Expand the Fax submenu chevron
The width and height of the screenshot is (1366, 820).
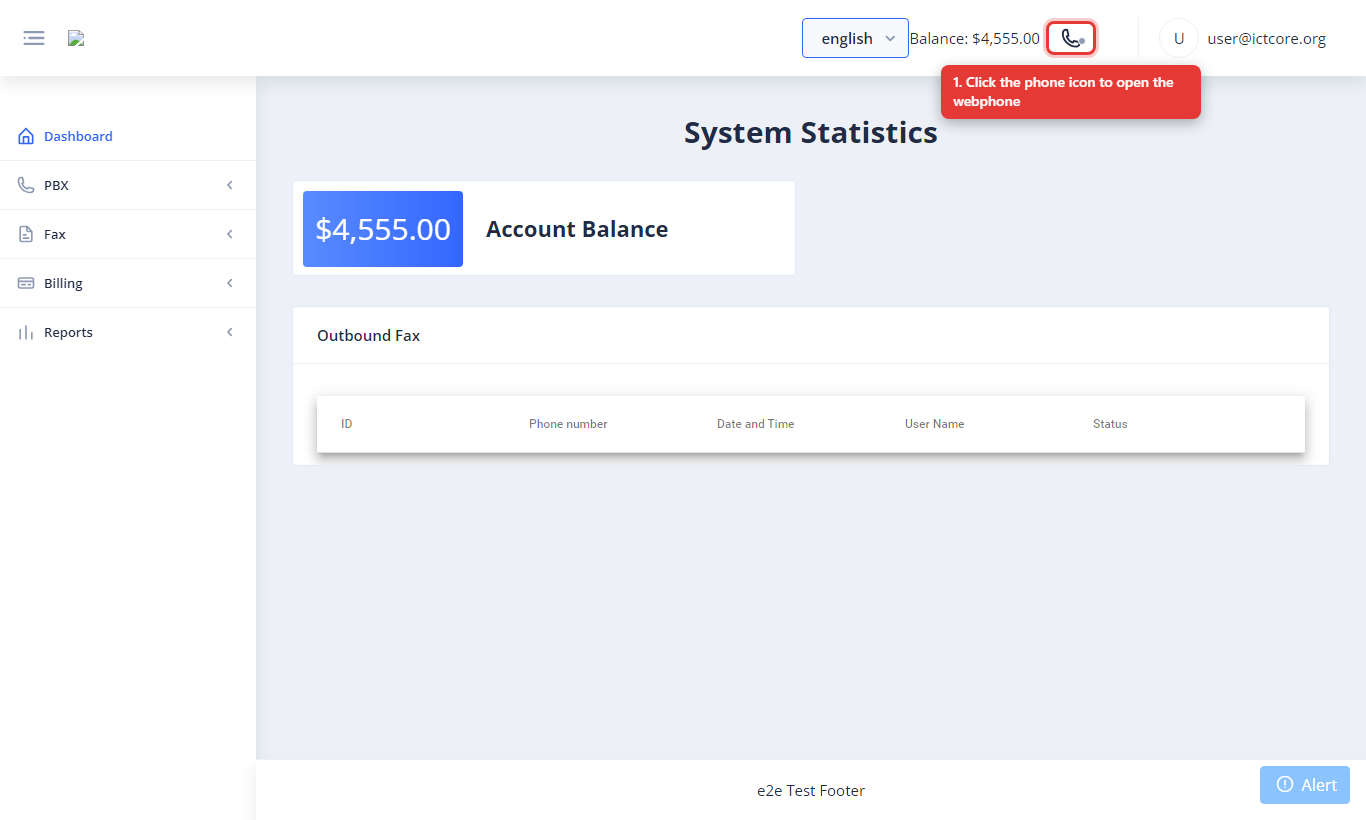click(230, 234)
